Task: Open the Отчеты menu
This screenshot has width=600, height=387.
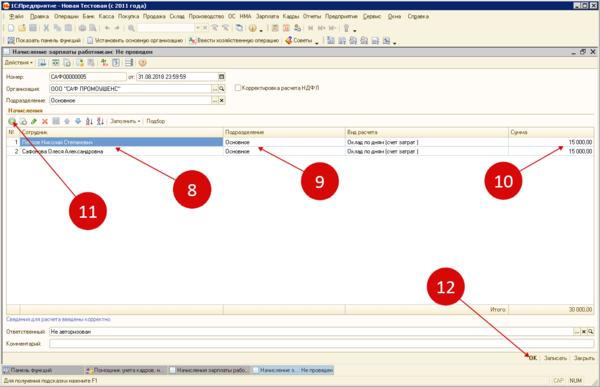Action: coord(312,16)
